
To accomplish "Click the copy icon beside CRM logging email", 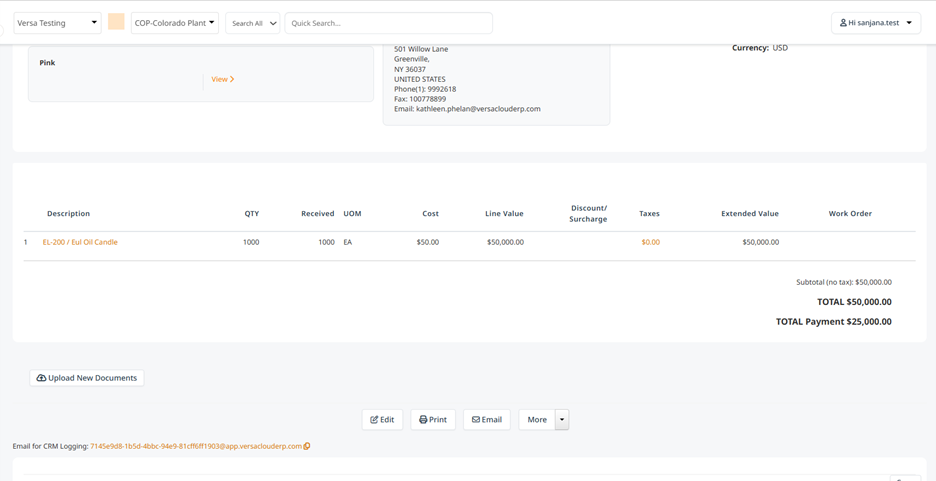I will coord(307,446).
